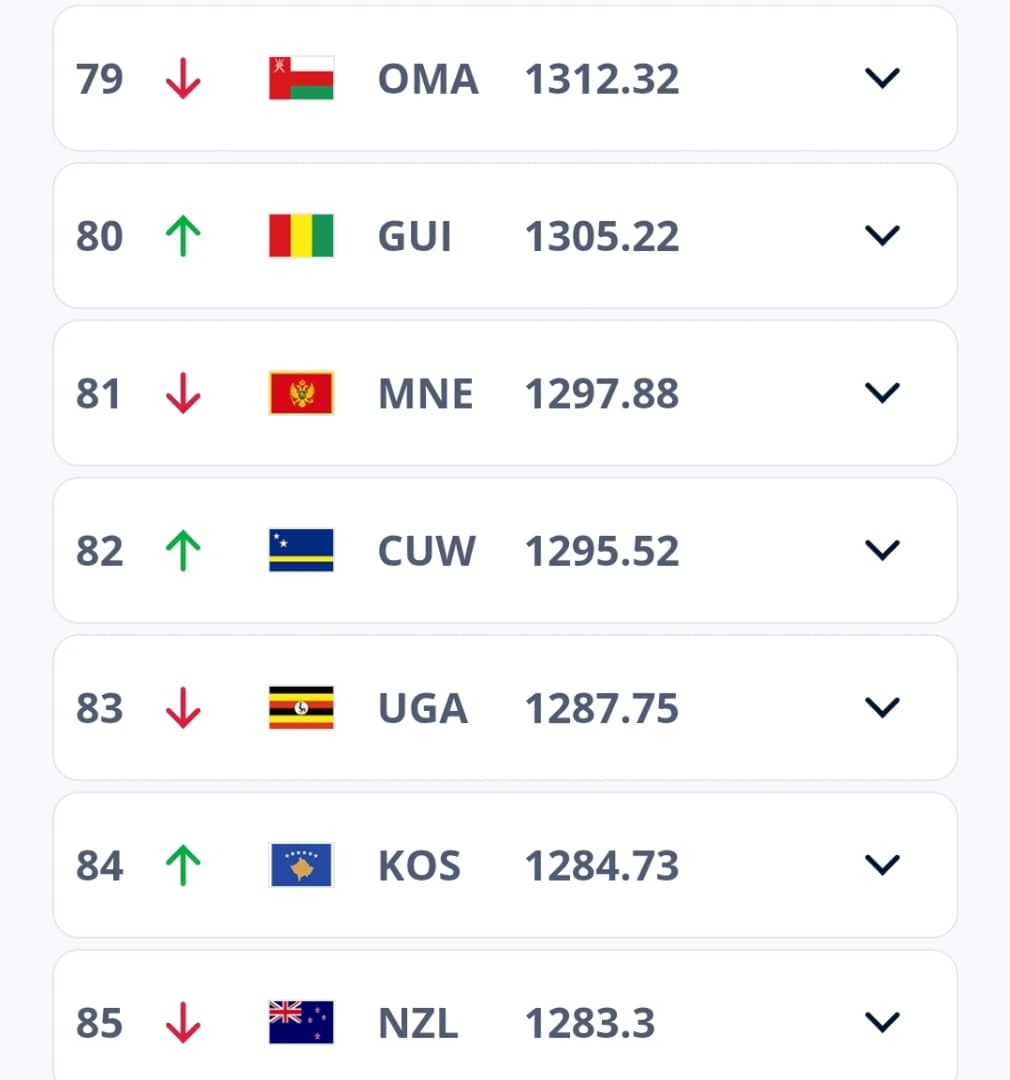The width and height of the screenshot is (1010, 1080).
Task: Click the KOS team code label
Action: click(420, 866)
